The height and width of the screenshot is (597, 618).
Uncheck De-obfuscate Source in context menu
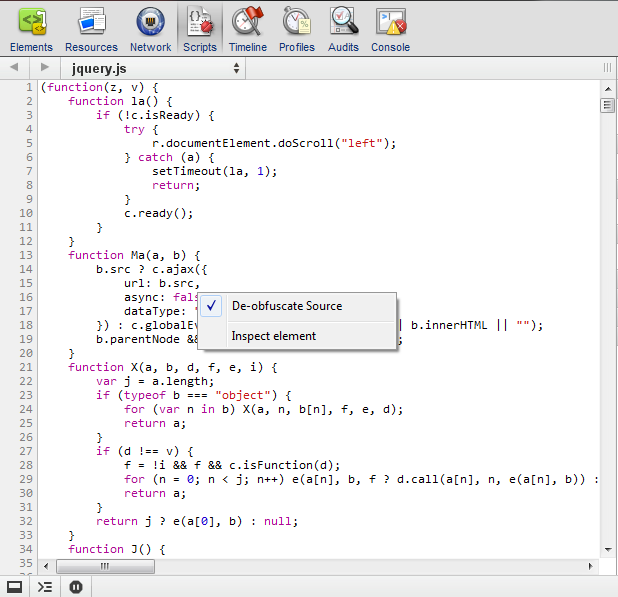(297, 306)
